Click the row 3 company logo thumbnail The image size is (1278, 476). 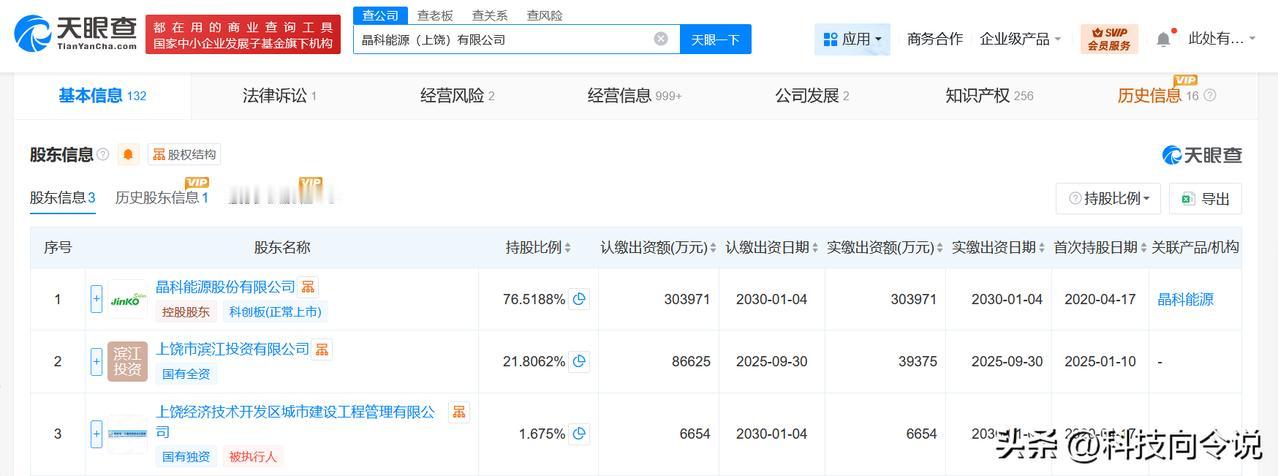127,434
